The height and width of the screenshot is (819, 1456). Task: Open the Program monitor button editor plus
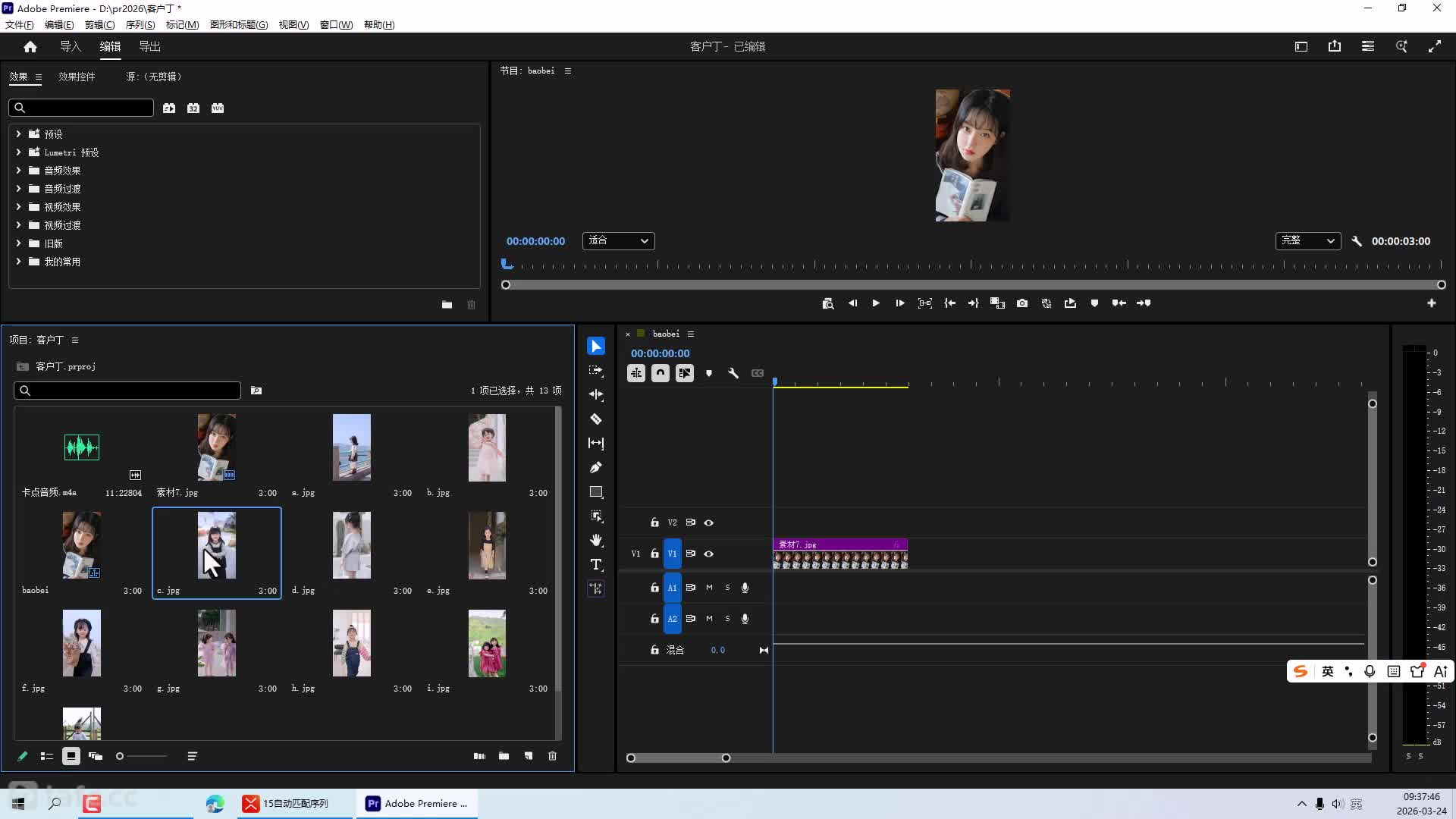[x=1432, y=303]
